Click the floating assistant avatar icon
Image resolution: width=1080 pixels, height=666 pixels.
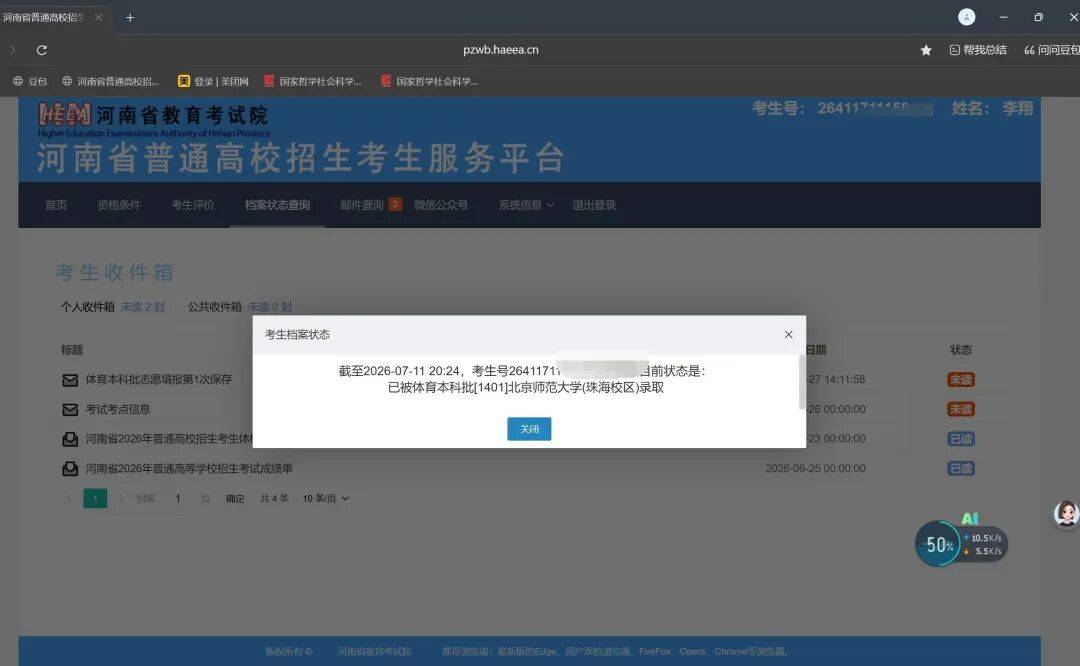tap(1066, 514)
